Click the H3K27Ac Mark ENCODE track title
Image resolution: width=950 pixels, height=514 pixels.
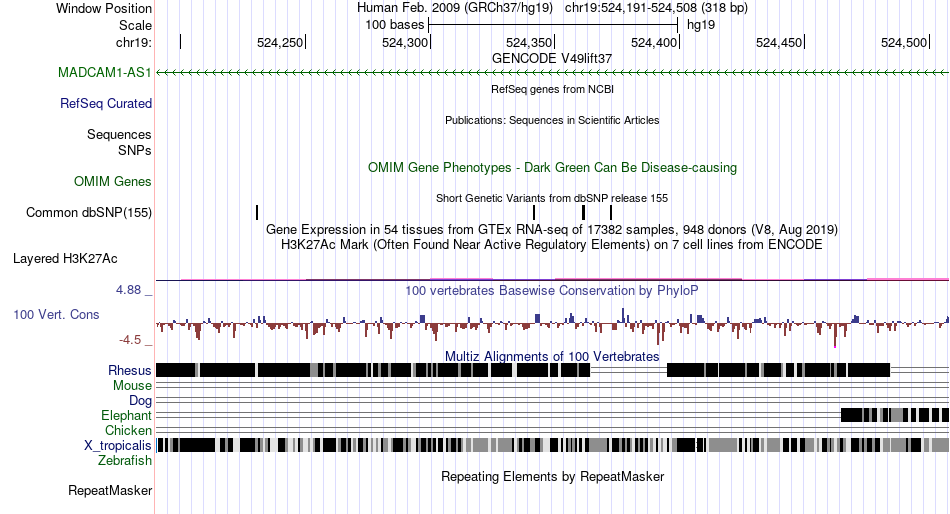point(552,245)
